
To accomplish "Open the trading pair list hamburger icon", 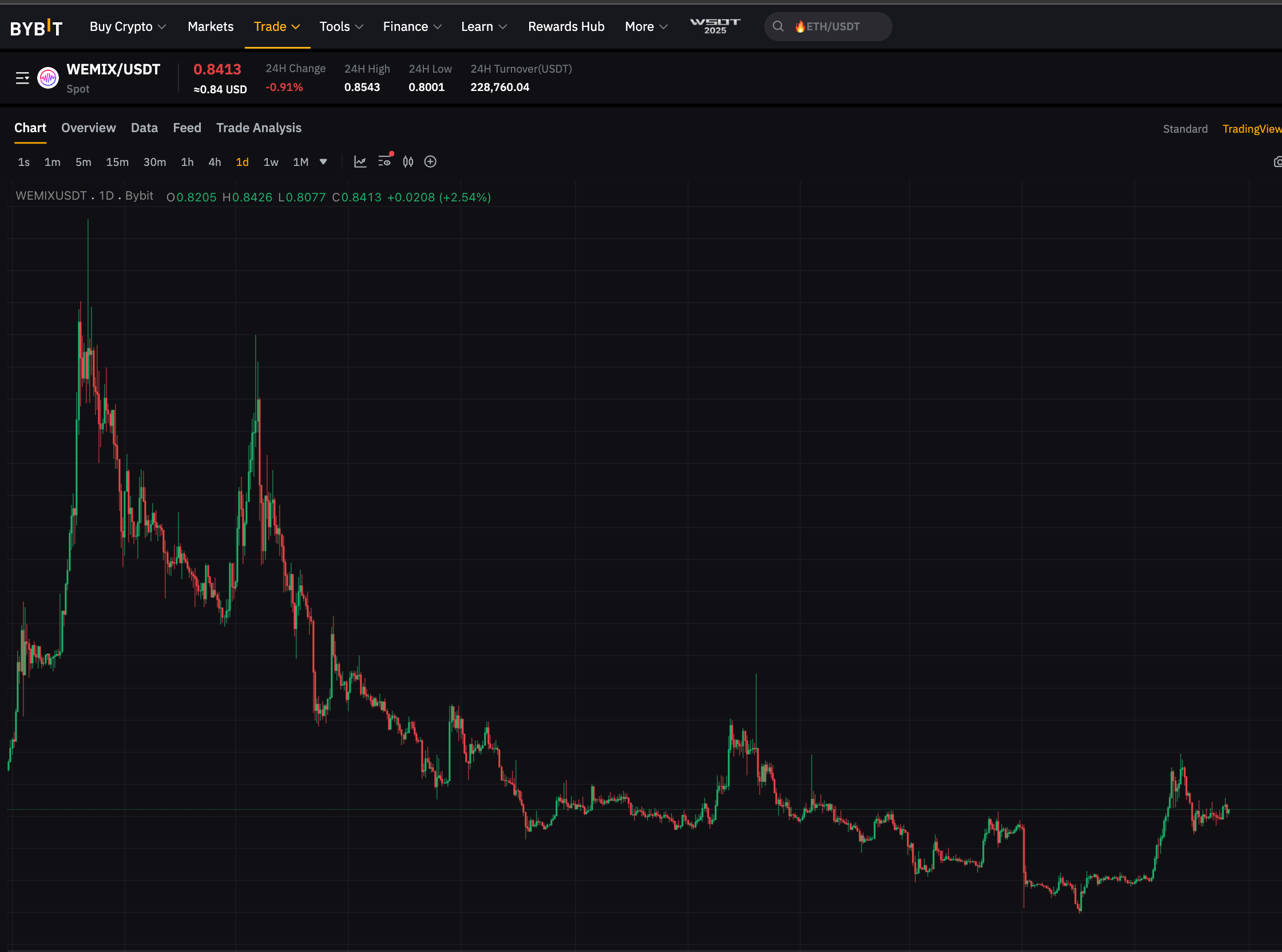I will 22,78.
